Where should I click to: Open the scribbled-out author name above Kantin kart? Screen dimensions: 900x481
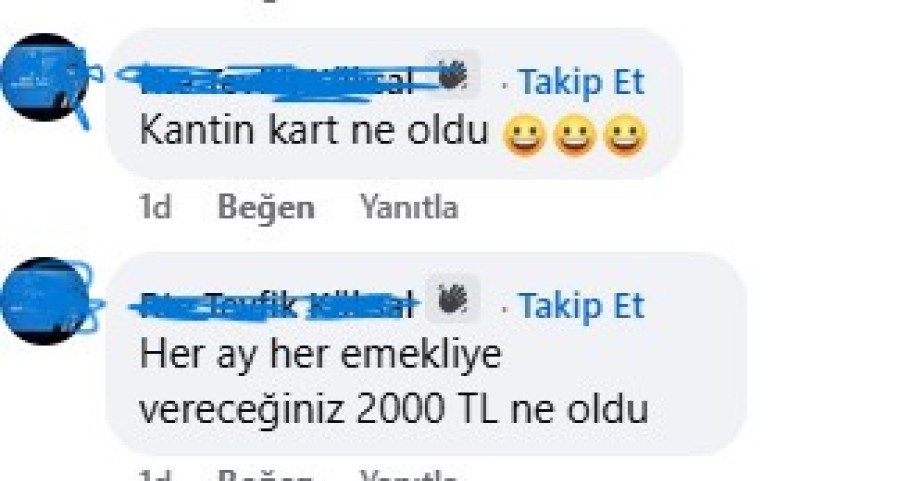[x=265, y=82]
